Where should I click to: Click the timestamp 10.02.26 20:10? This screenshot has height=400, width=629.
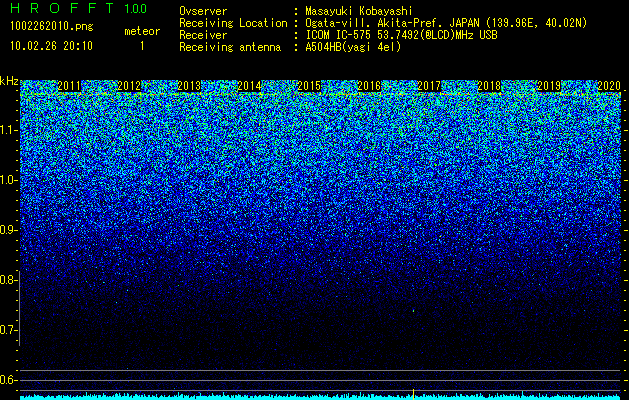pyautogui.click(x=51, y=46)
